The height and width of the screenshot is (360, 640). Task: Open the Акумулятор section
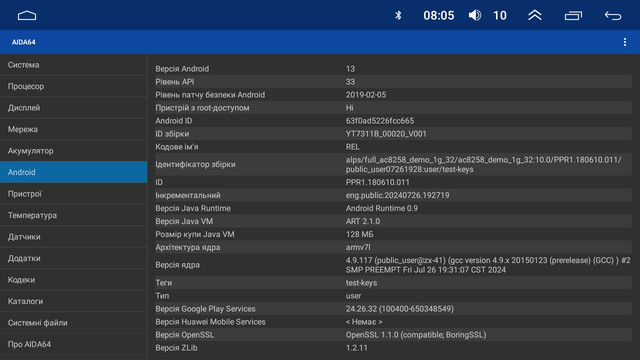tap(73, 151)
